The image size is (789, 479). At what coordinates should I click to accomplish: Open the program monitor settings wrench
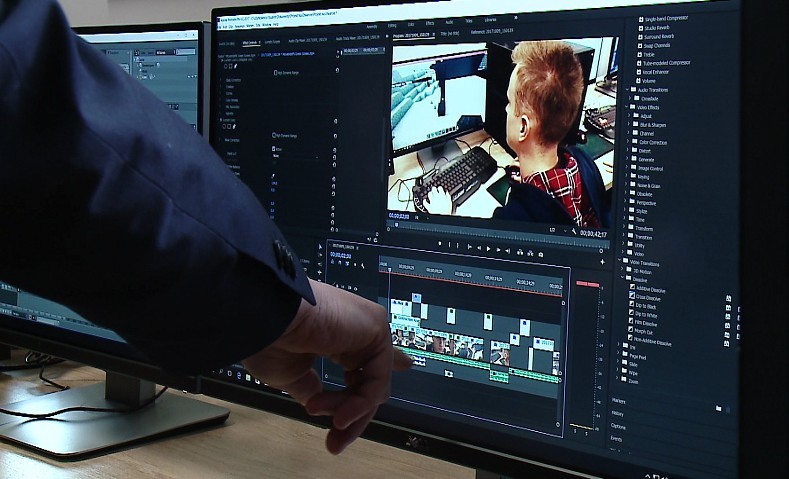pos(574,231)
